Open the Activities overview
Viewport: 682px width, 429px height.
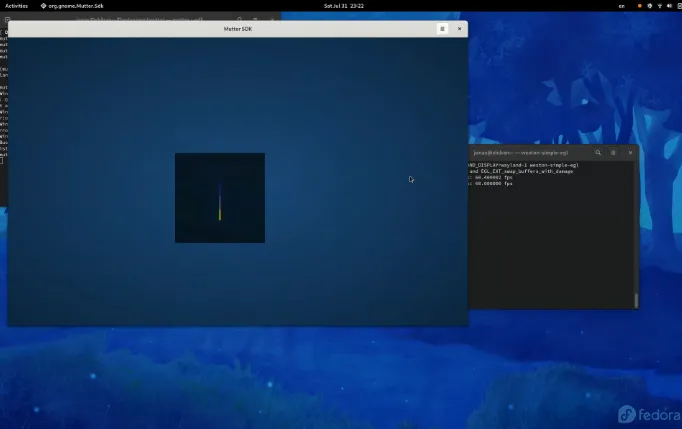[x=17, y=6]
